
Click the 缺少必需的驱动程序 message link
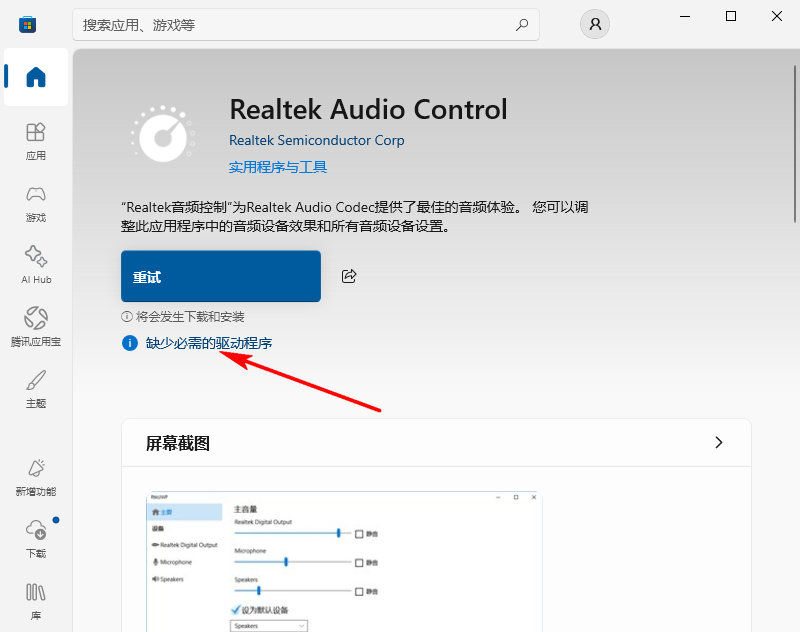pos(209,343)
